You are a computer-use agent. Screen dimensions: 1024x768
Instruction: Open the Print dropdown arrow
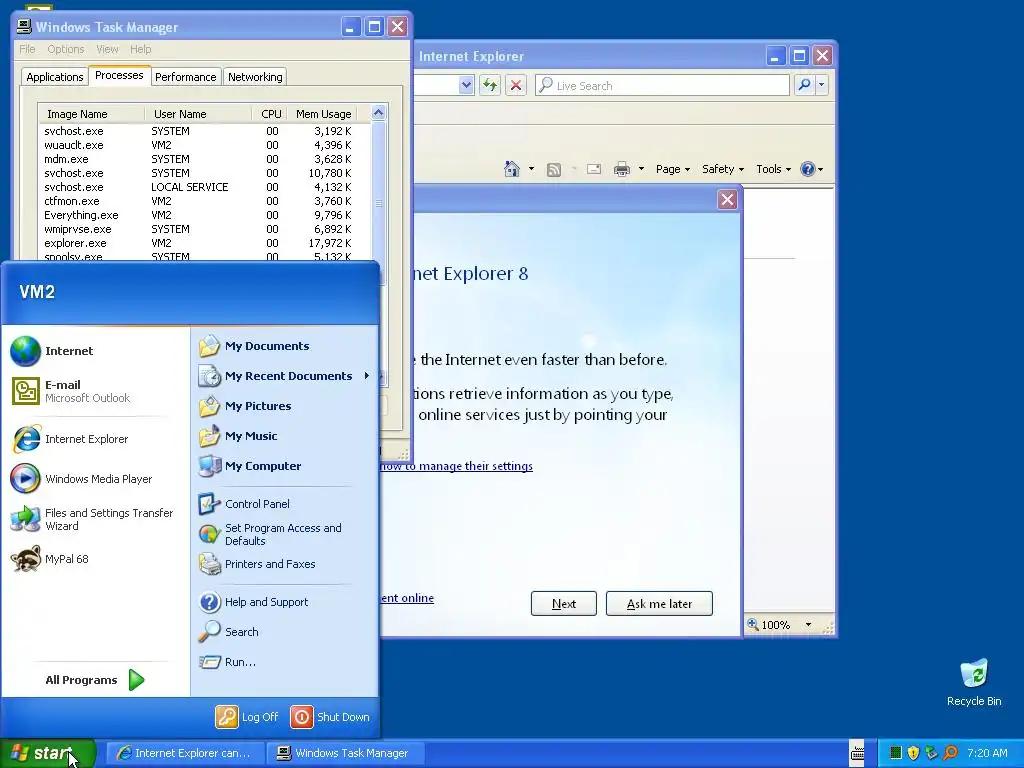tap(641, 169)
